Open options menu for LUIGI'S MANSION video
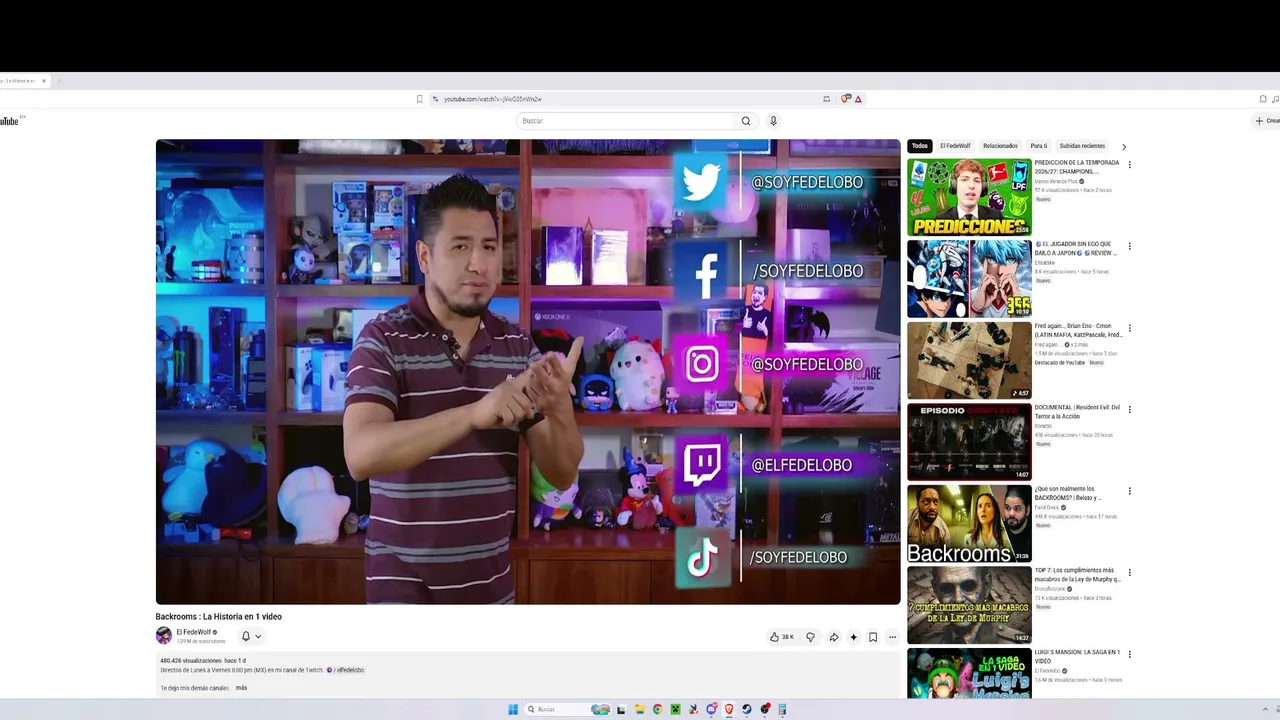Viewport: 1280px width, 720px height. tap(1130, 654)
